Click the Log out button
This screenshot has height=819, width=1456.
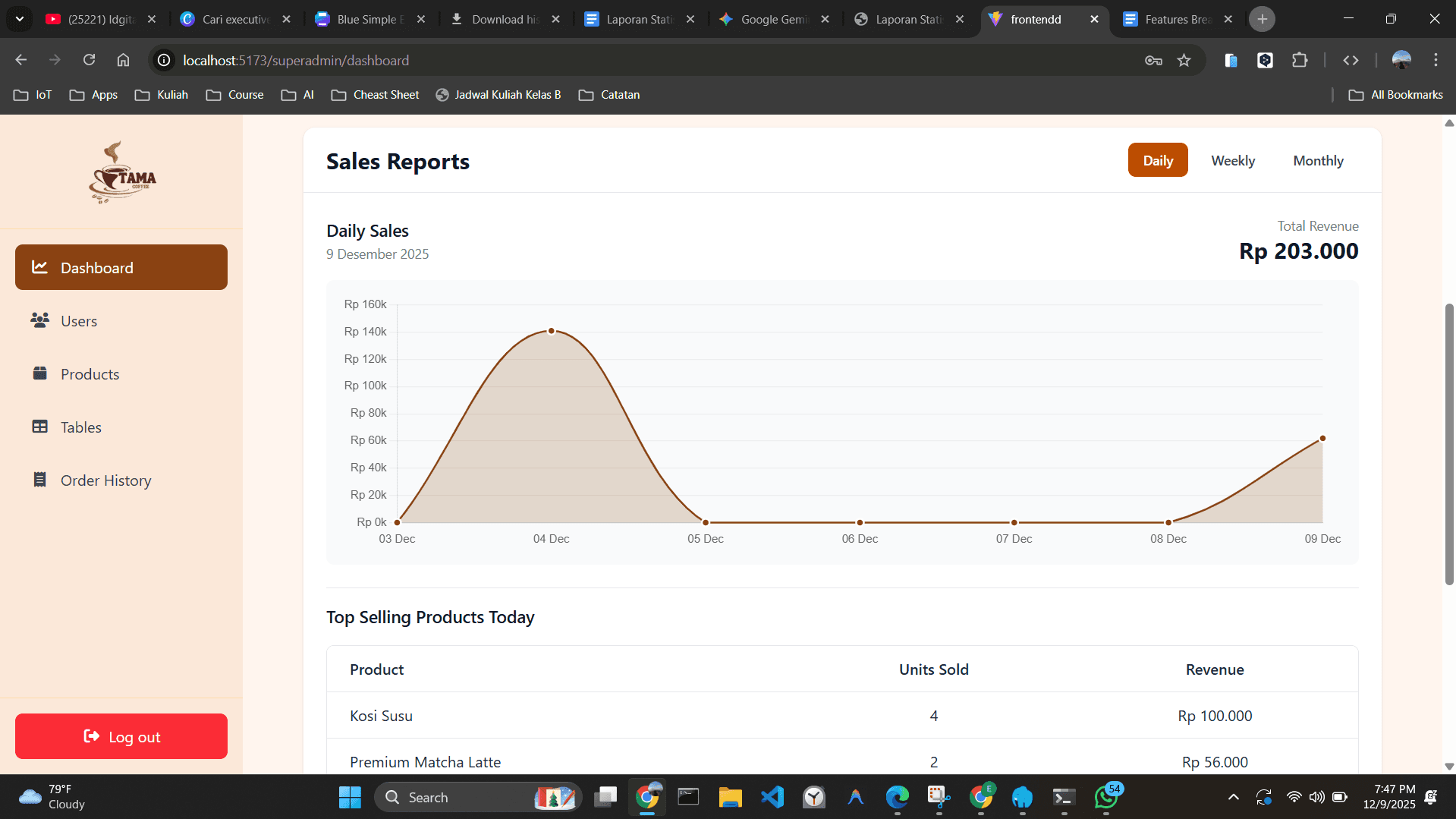121,736
